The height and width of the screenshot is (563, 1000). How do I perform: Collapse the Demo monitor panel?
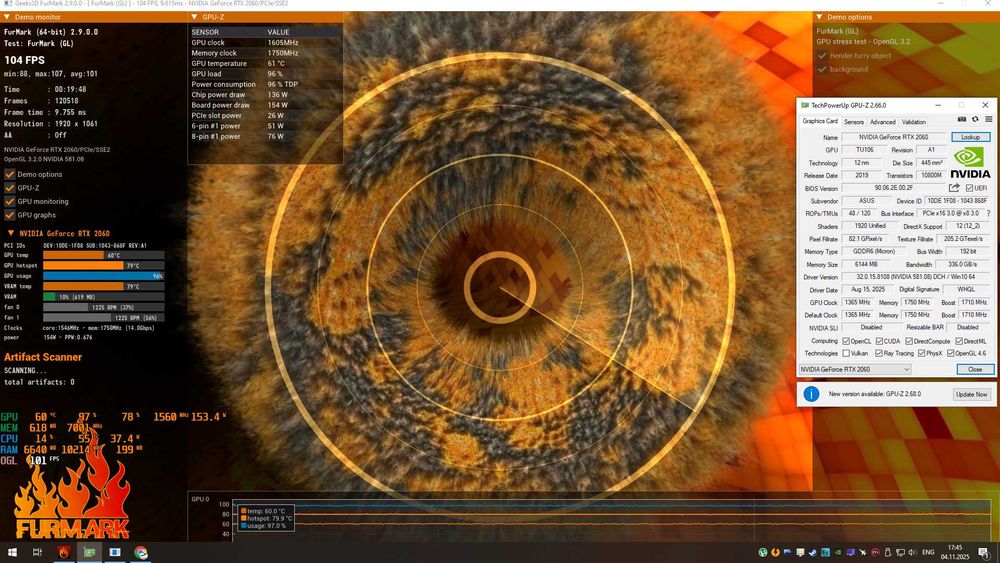click(x=7, y=17)
